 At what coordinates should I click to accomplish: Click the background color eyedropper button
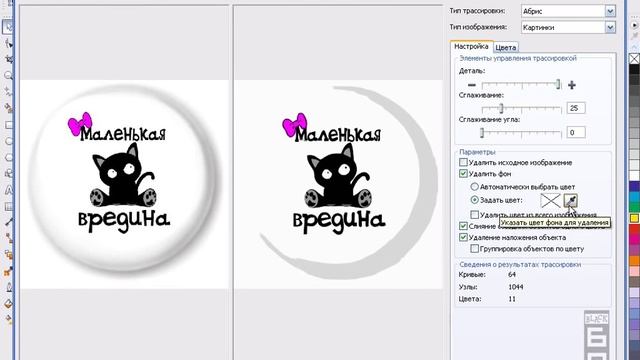point(571,200)
